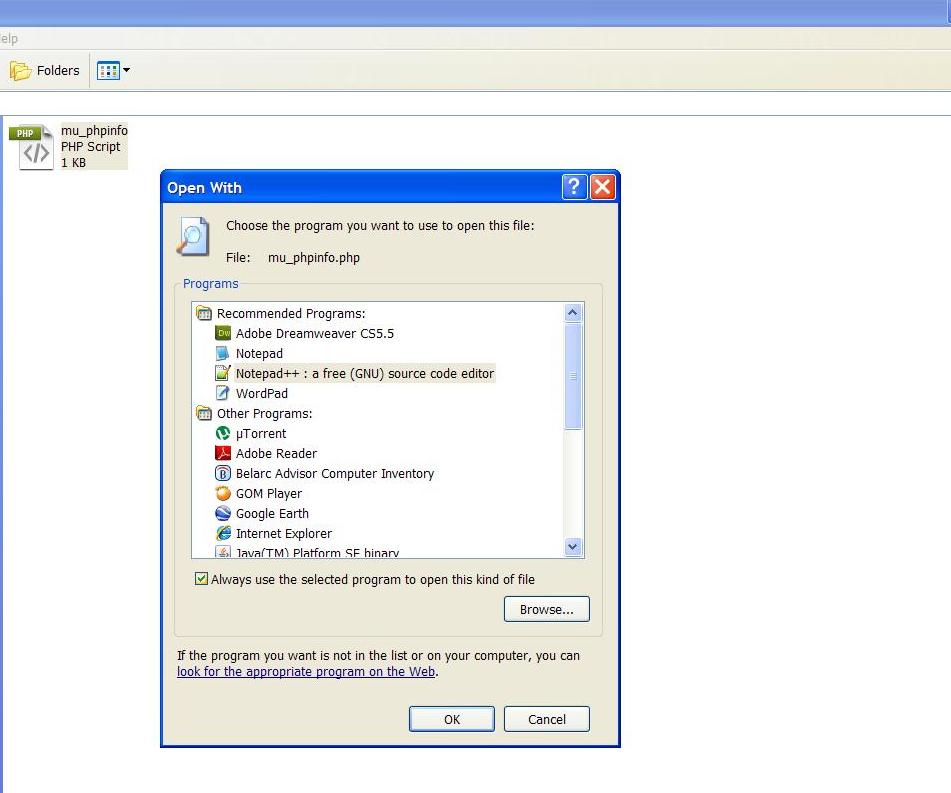Toggle always use the selected program checkbox

pyautogui.click(x=201, y=579)
